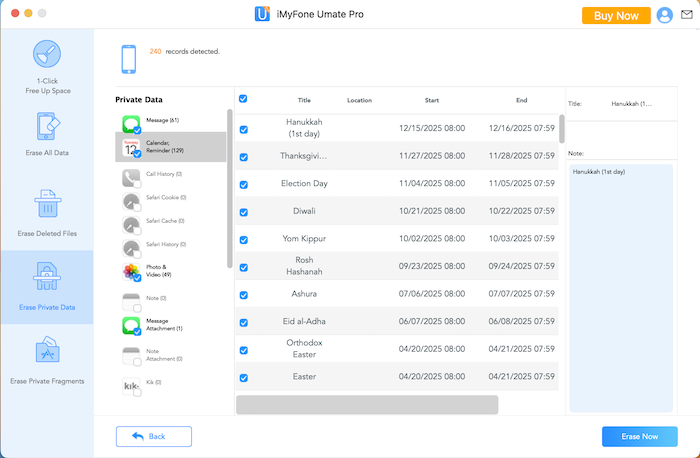Open Erase Private Fragments folder icon
Viewport: 700px width, 458px height.
[x=47, y=350]
